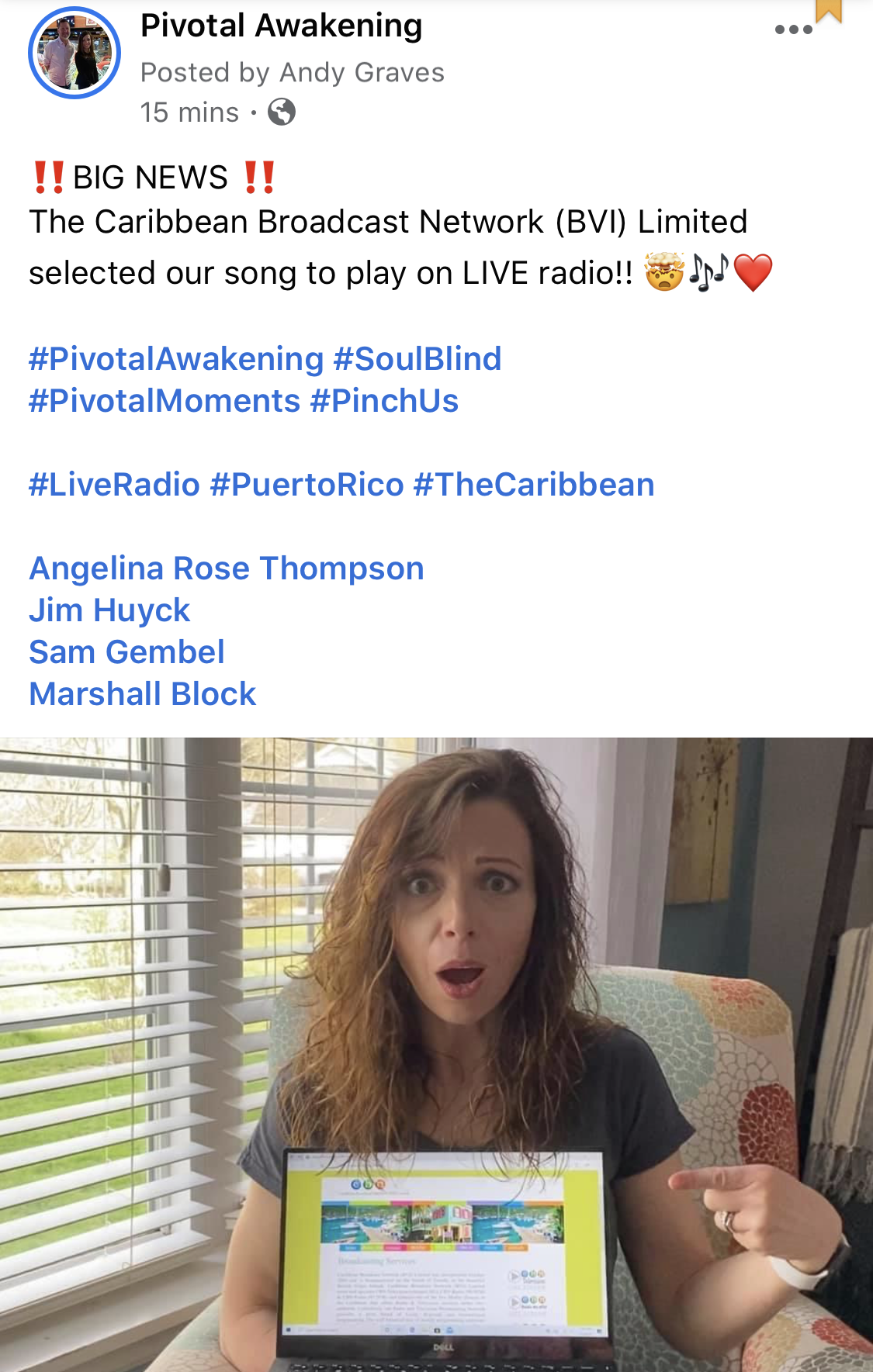Open the #LiveRadio hashtag
This screenshot has height=1372, width=873.
pos(115,485)
